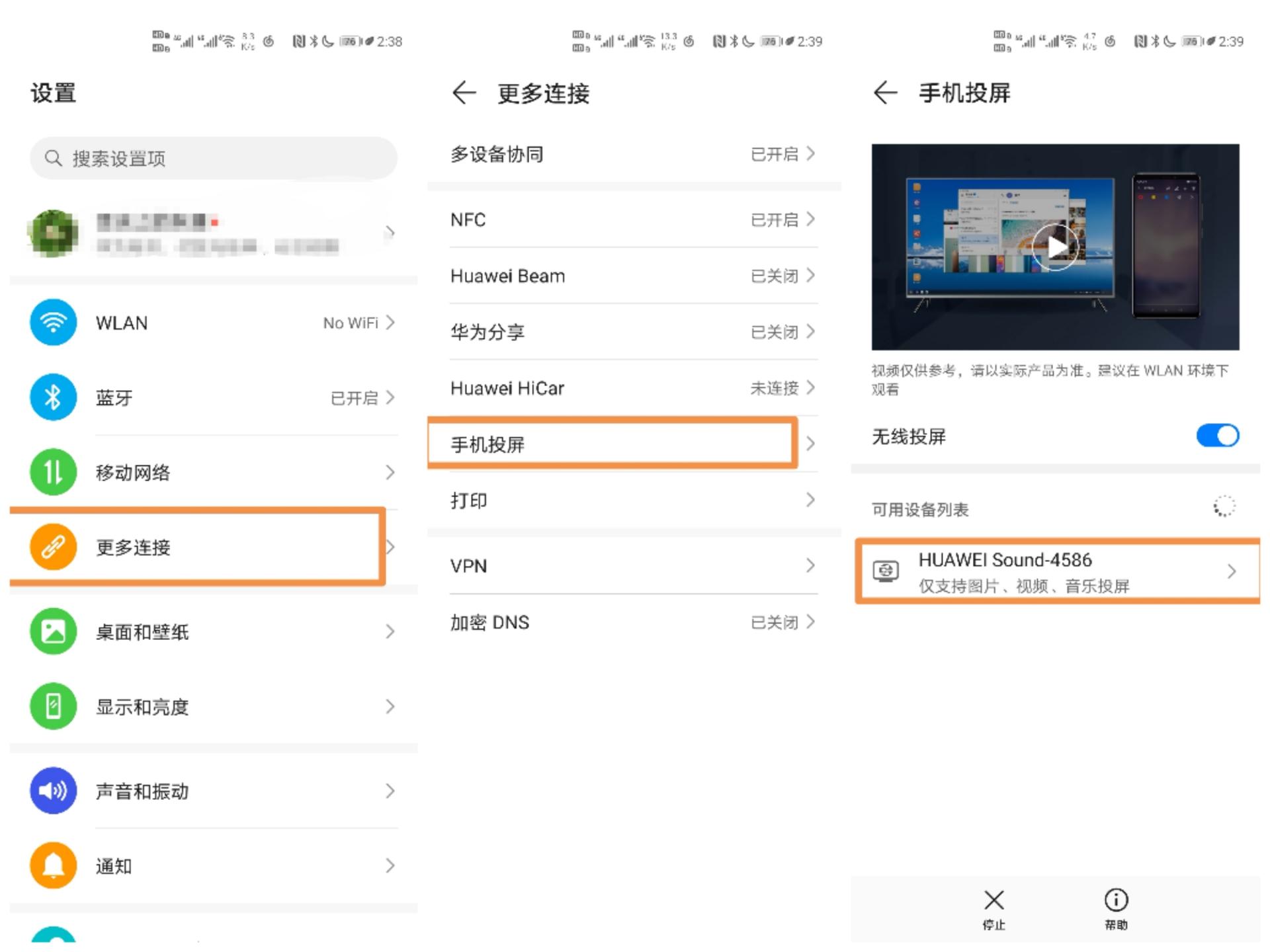1270x952 pixels.
Task: Tap the user profile avatar
Action: coord(53,231)
